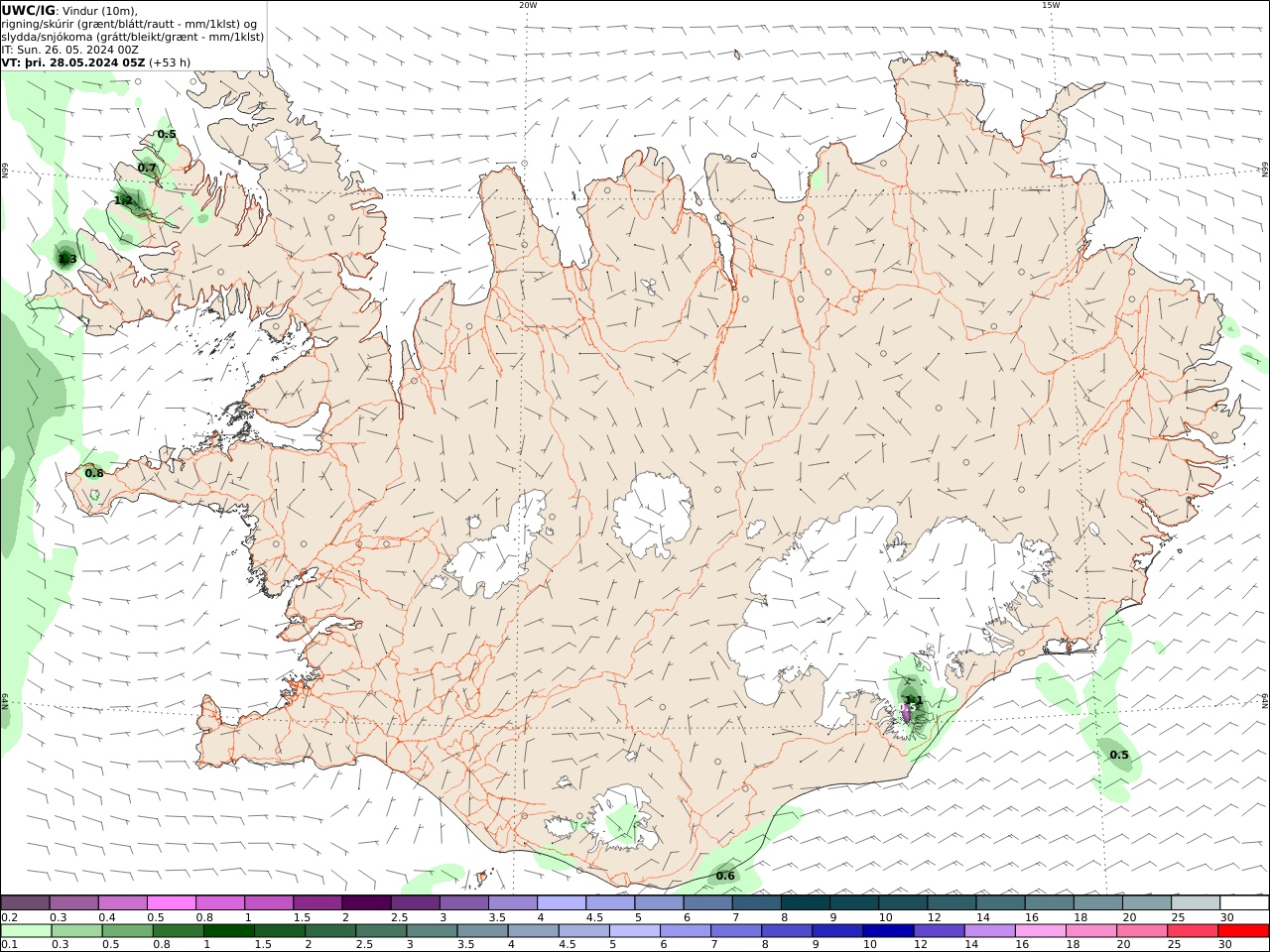
Task: Select the grey-green 3 rain legend swatch
Action: [432, 931]
